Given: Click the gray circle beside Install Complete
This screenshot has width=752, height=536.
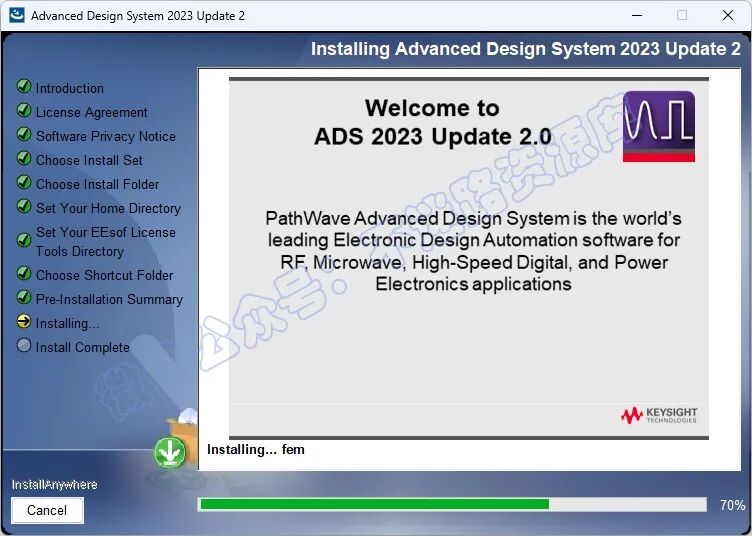Looking at the screenshot, I should tap(24, 345).
